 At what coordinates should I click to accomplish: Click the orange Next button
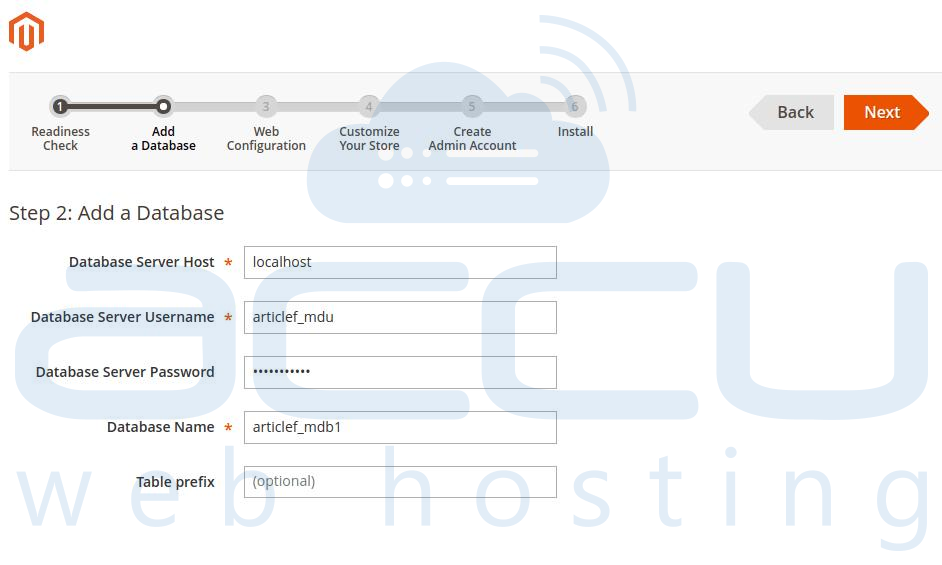coord(886,112)
